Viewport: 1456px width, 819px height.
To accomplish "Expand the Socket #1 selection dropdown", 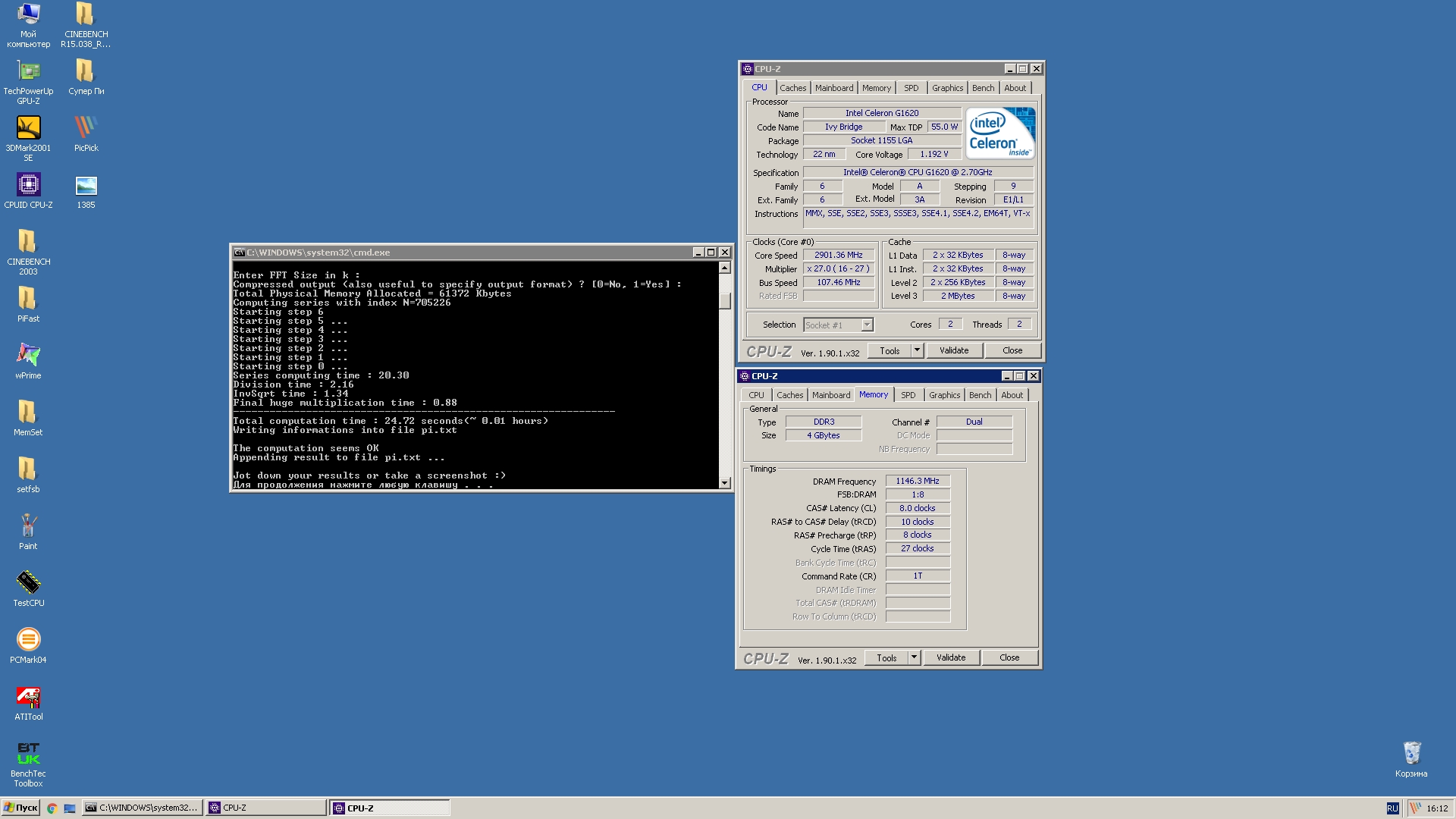I will (x=867, y=325).
